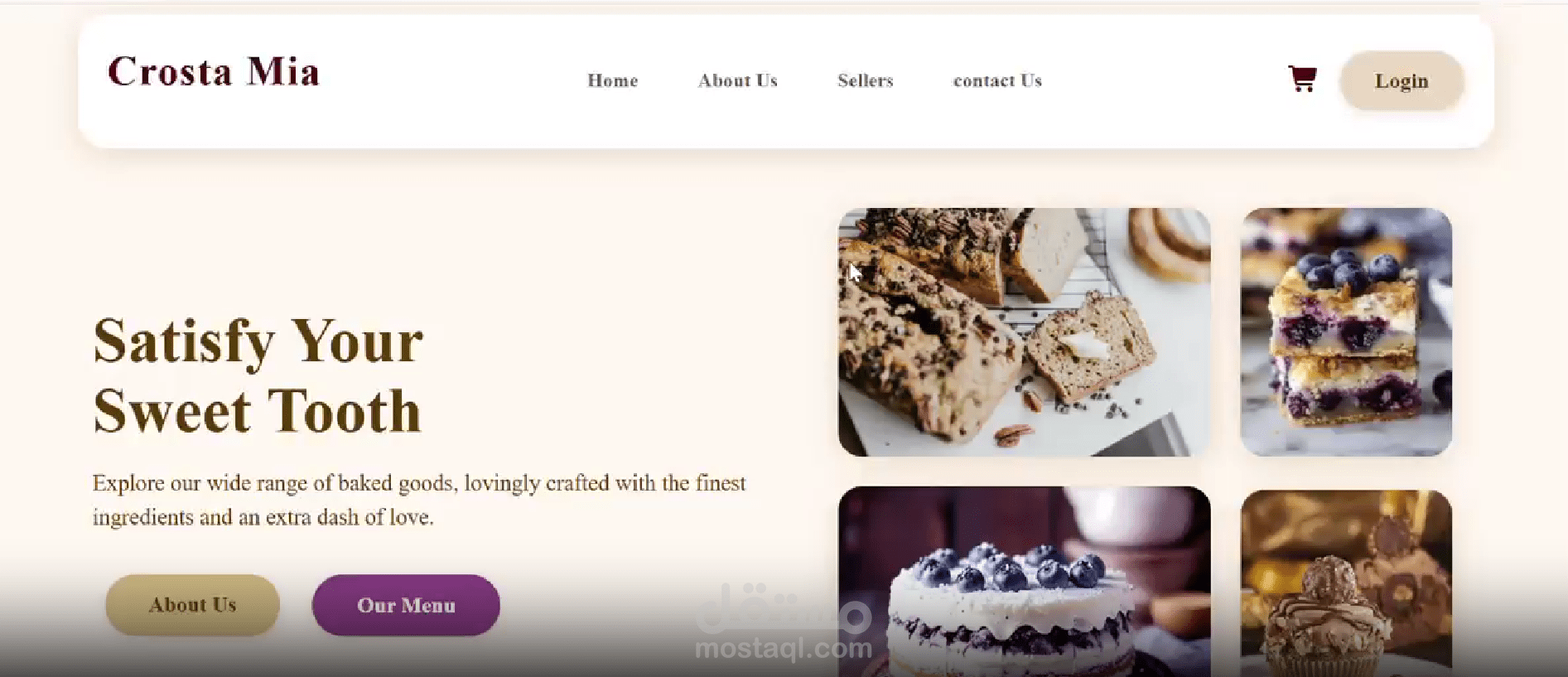This screenshot has height=677, width=1568.
Task: Open the chocolate cupcake image
Action: [1346, 583]
